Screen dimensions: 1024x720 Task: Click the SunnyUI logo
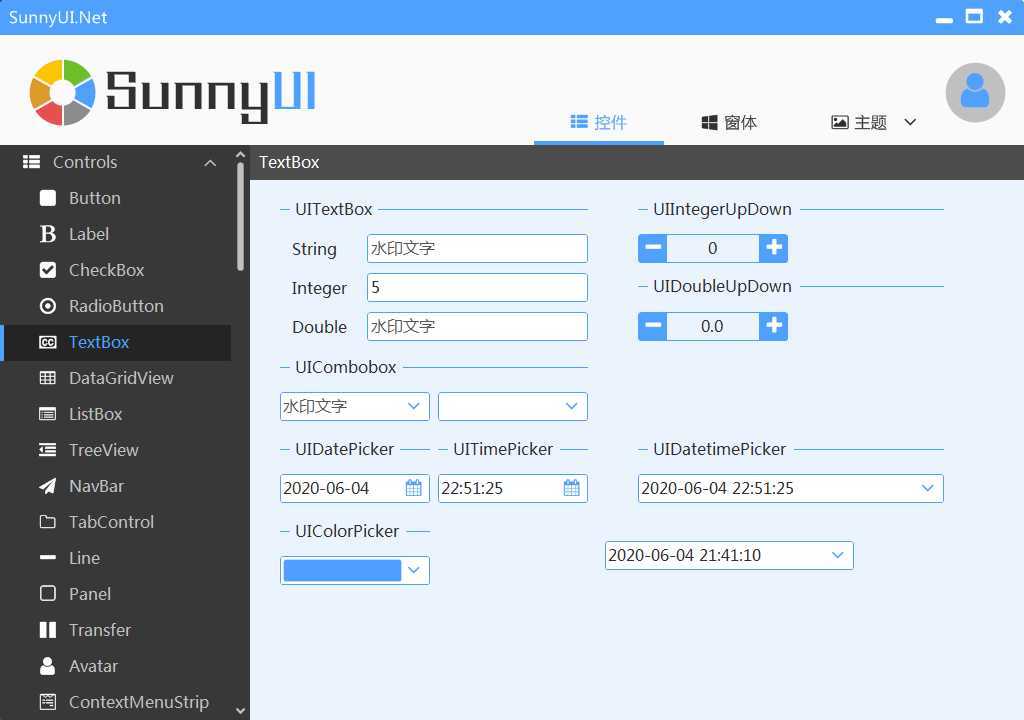pyautogui.click(x=173, y=92)
